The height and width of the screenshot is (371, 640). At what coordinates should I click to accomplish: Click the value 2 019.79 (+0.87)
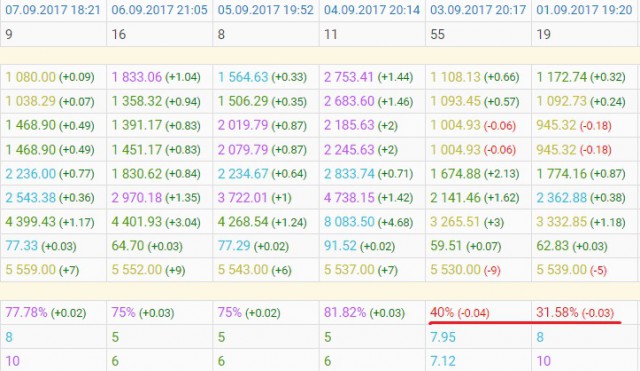pos(262,125)
